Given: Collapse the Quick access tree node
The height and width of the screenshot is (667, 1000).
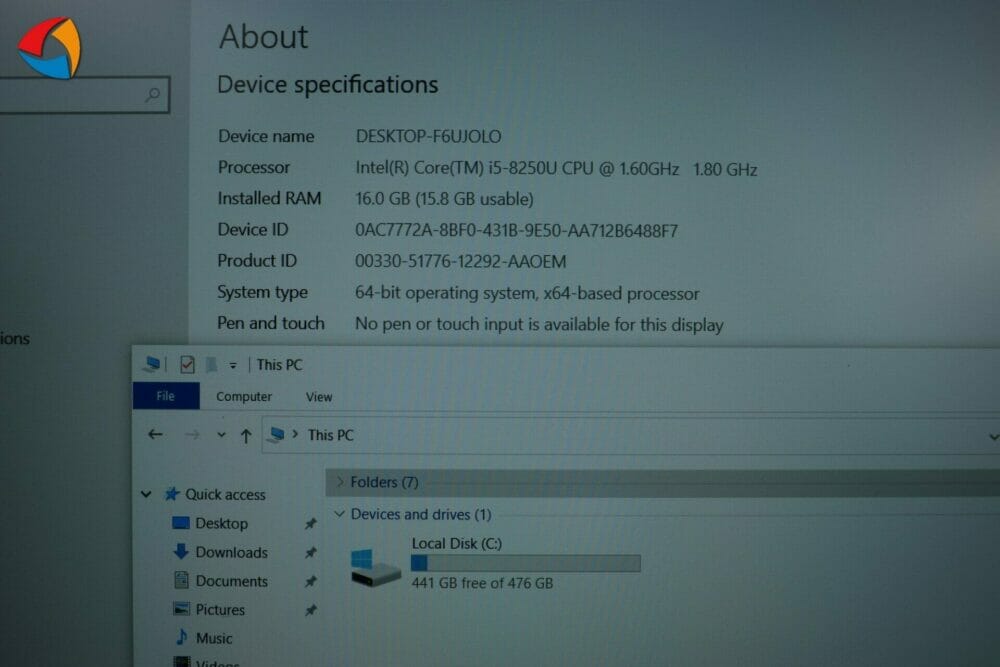Looking at the screenshot, I should pyautogui.click(x=146, y=494).
